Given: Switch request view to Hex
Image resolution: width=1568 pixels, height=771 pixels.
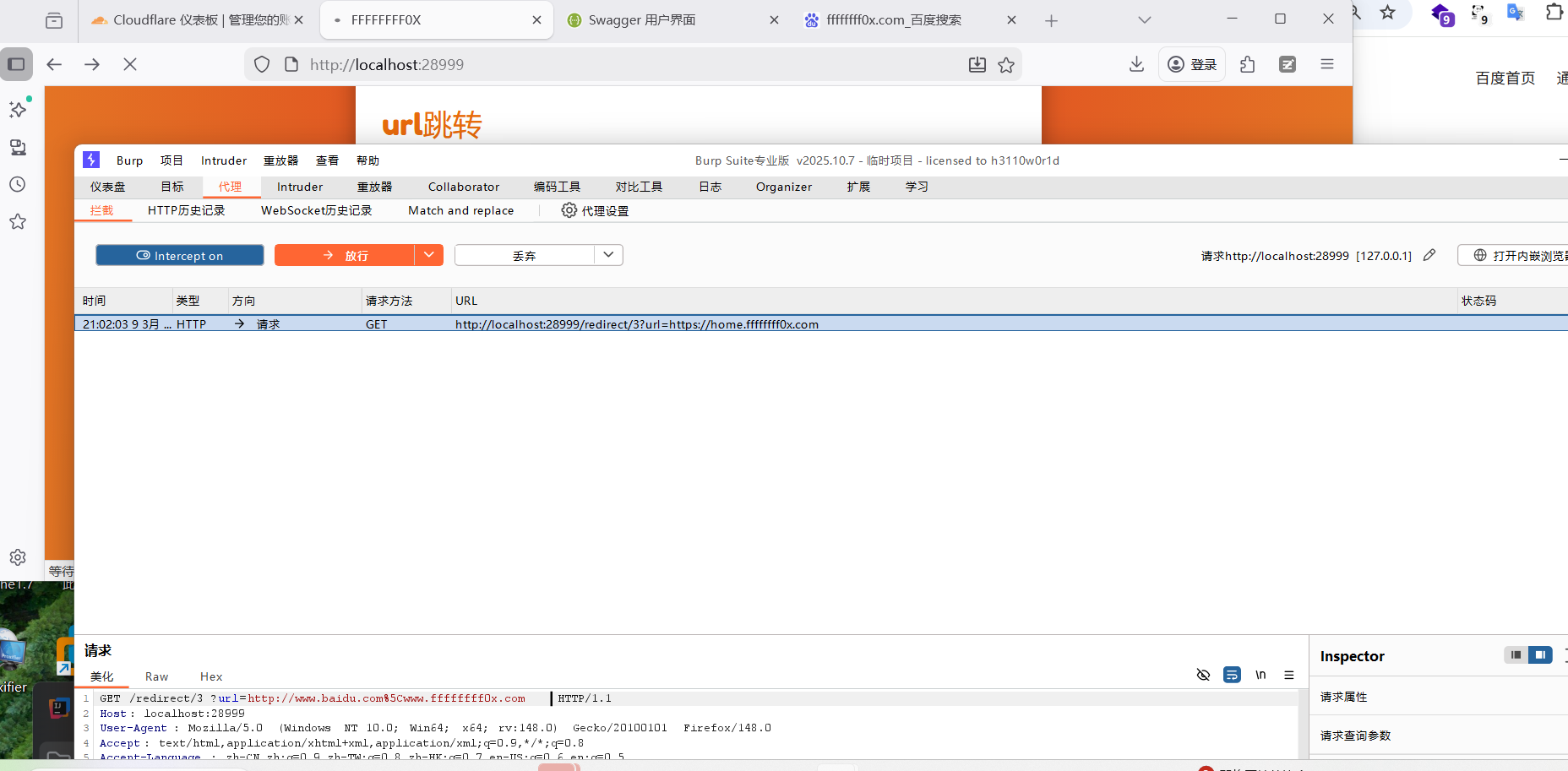Looking at the screenshot, I should 211,676.
